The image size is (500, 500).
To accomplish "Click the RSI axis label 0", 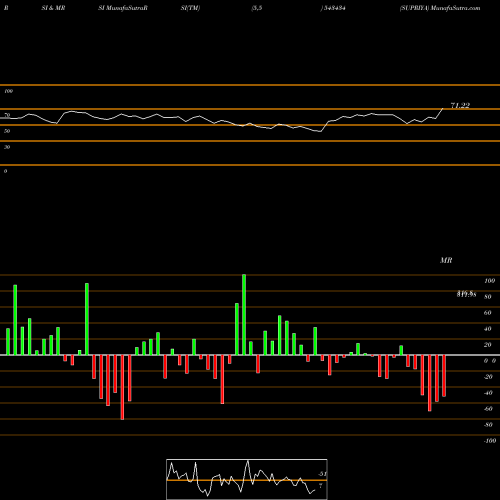I will point(5,171).
